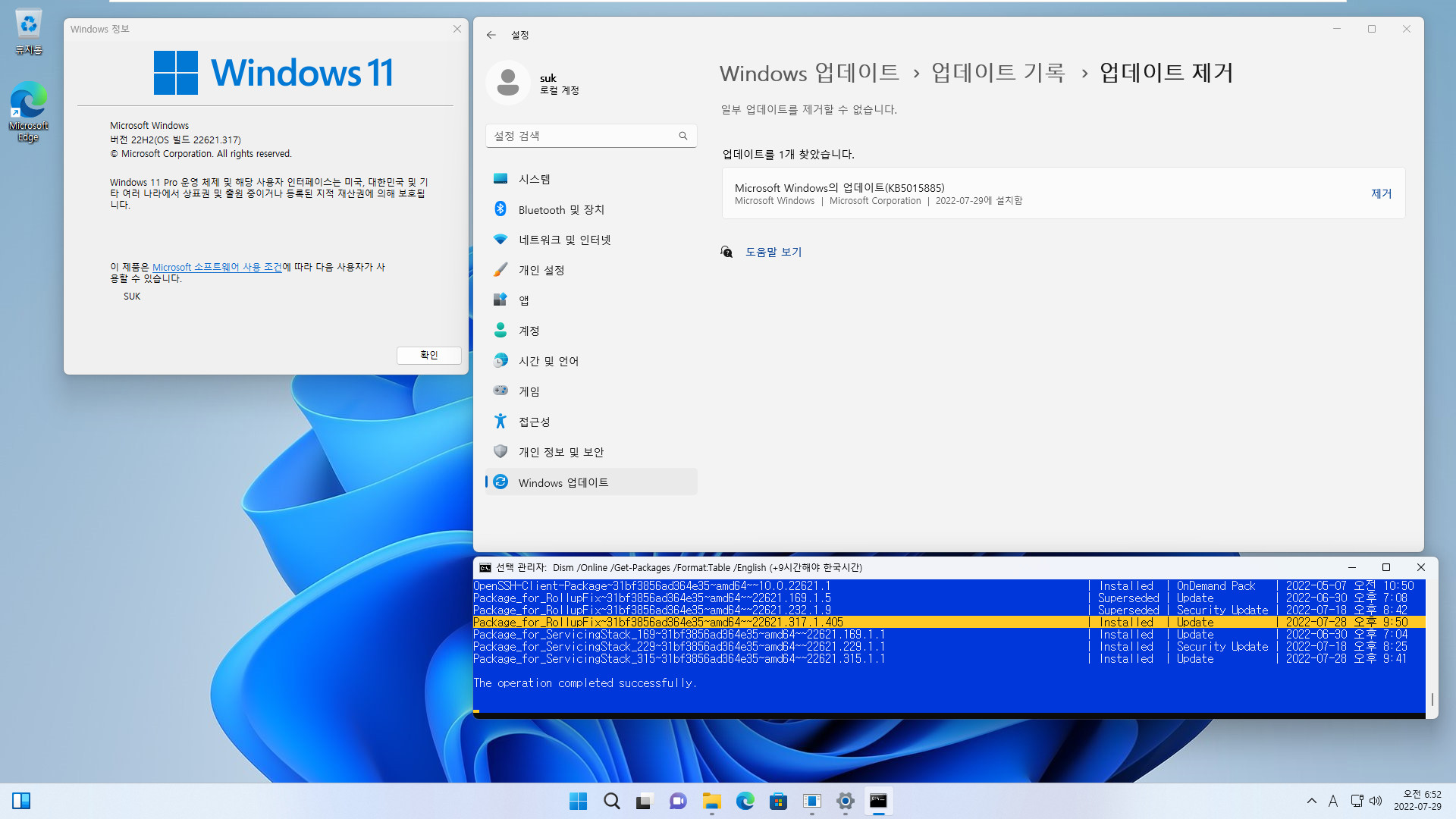Image resolution: width=1456 pixels, height=819 pixels.
Task: Open the 게임 gaming category
Action: click(x=591, y=391)
